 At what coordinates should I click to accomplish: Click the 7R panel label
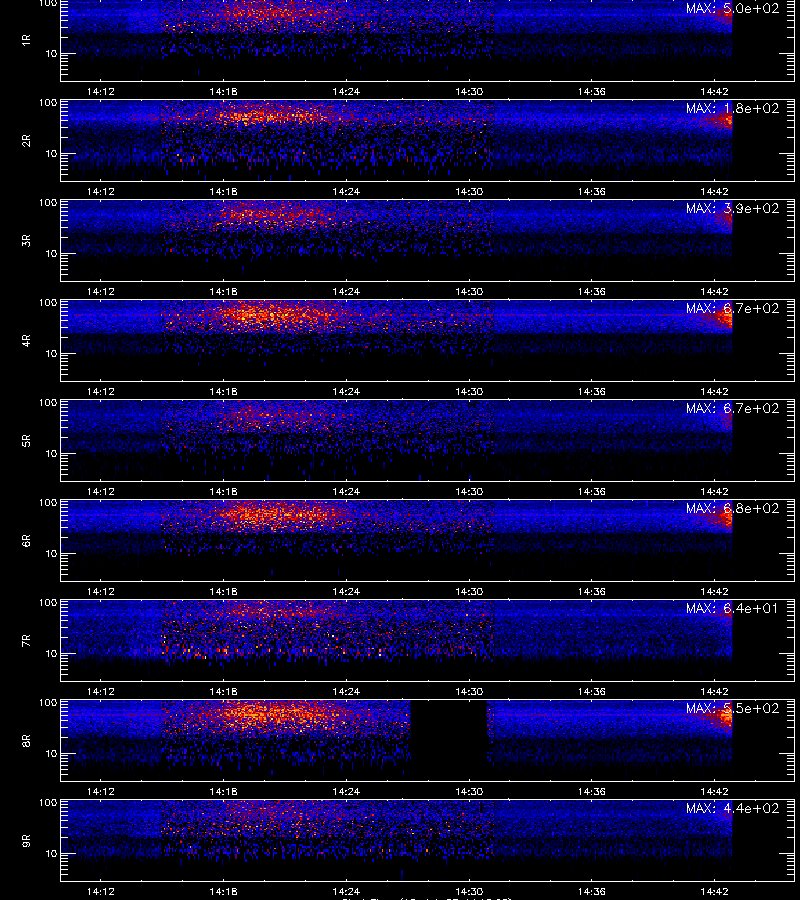click(26, 641)
